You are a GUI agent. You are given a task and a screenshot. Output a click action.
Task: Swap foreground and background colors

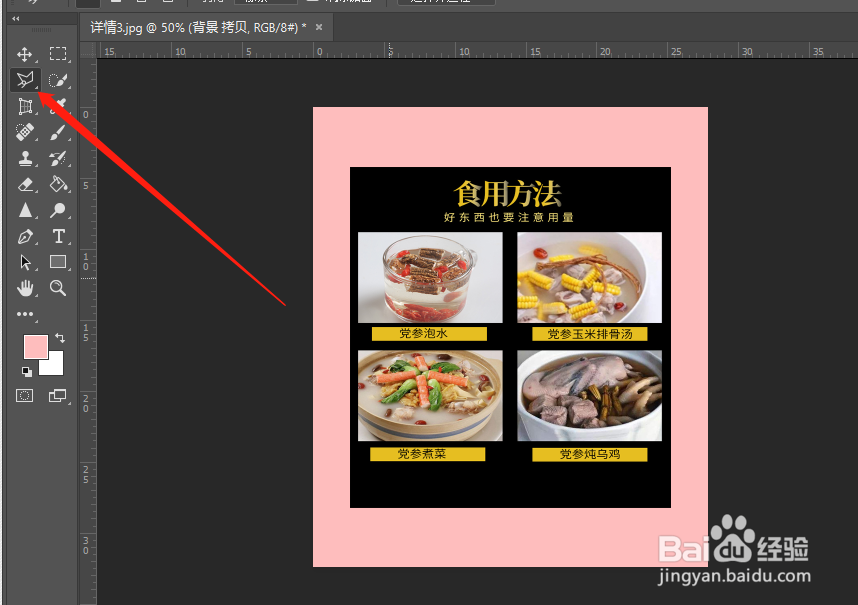(60, 338)
